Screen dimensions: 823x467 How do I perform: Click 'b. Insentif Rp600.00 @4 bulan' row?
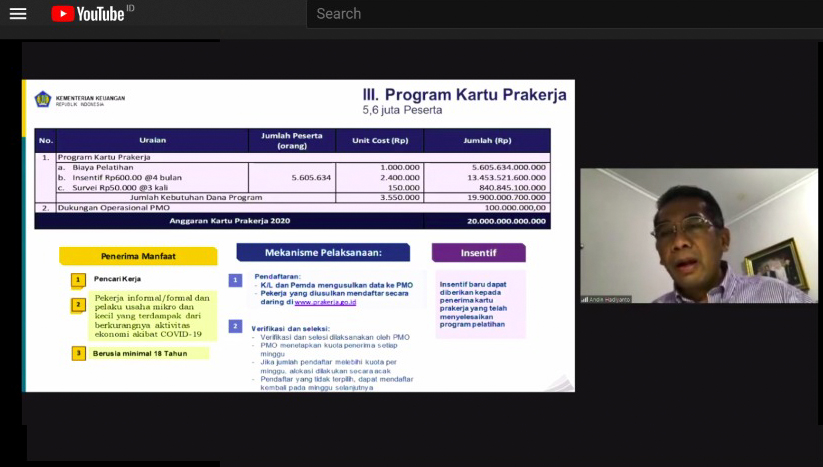120,177
